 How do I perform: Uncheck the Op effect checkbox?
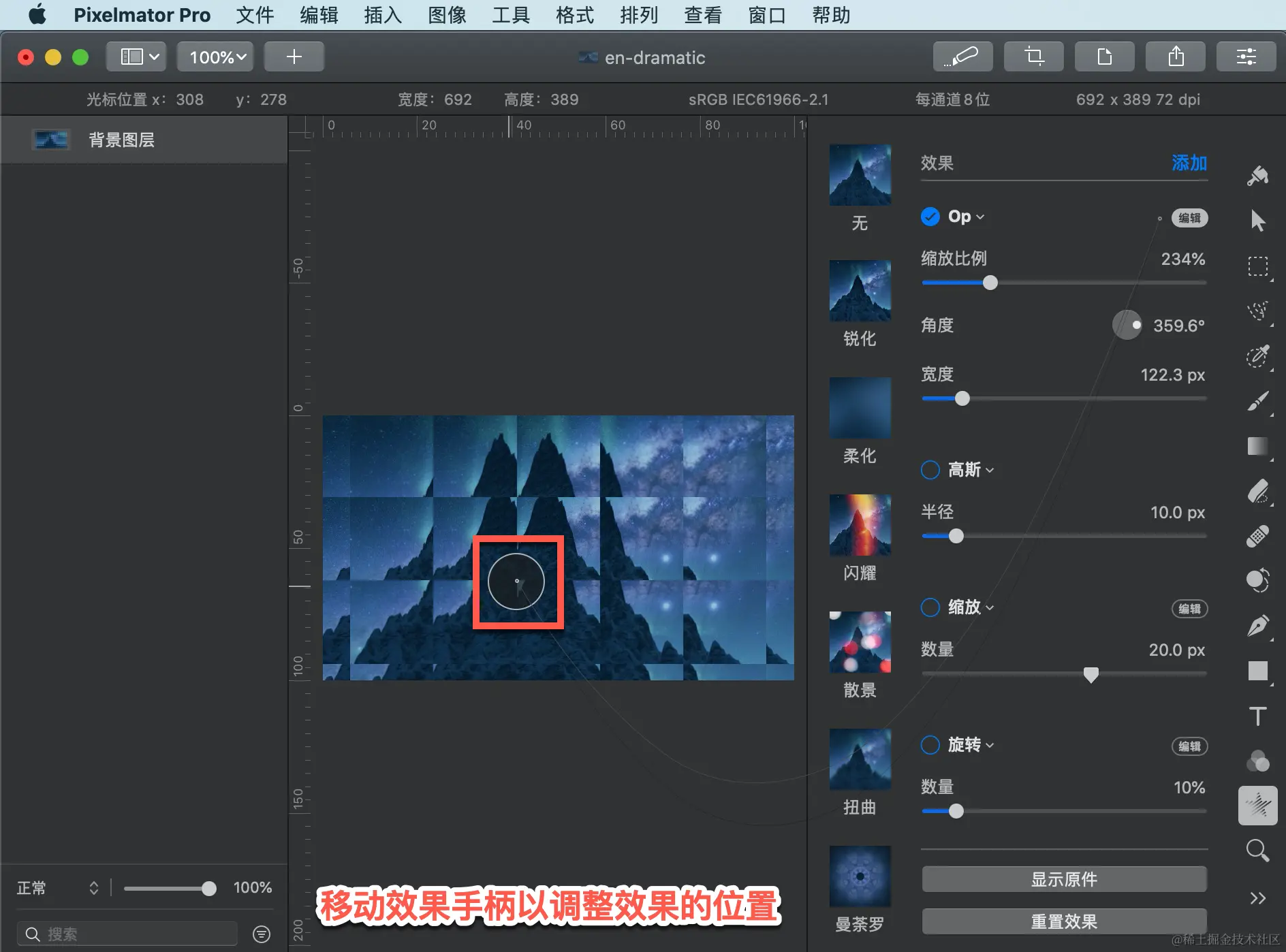930,217
